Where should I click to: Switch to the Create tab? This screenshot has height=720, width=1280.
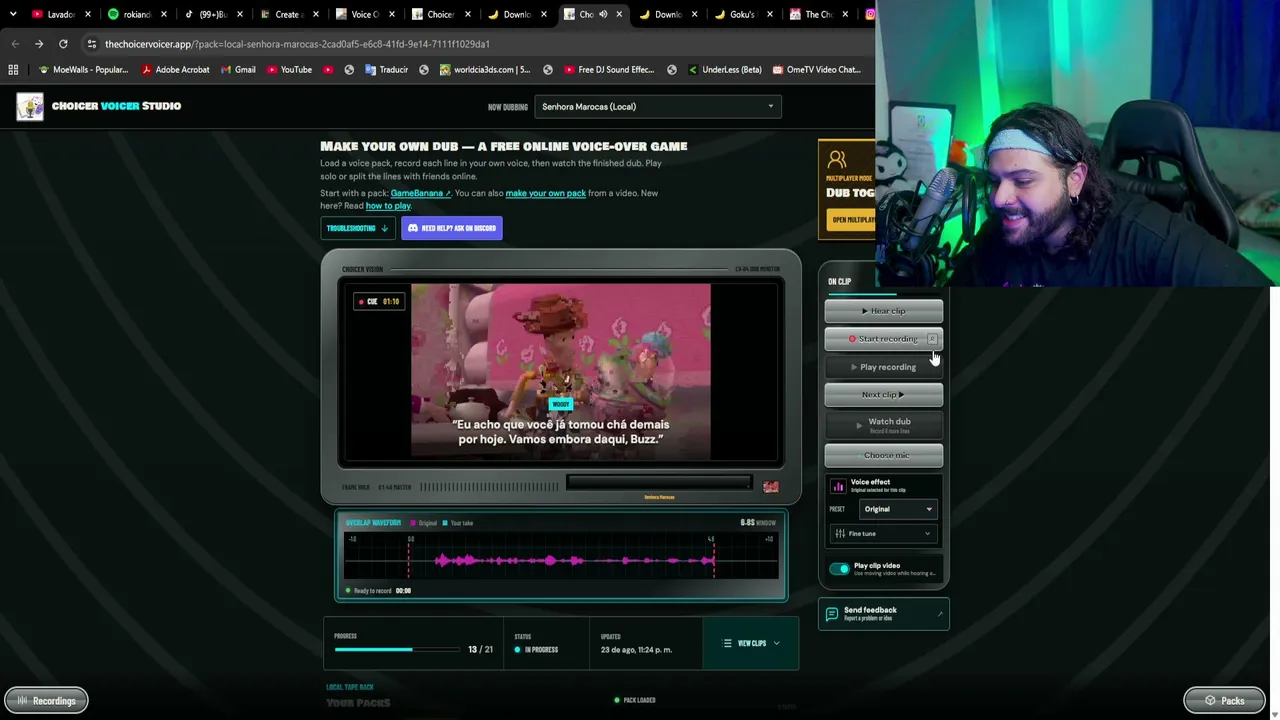click(288, 14)
